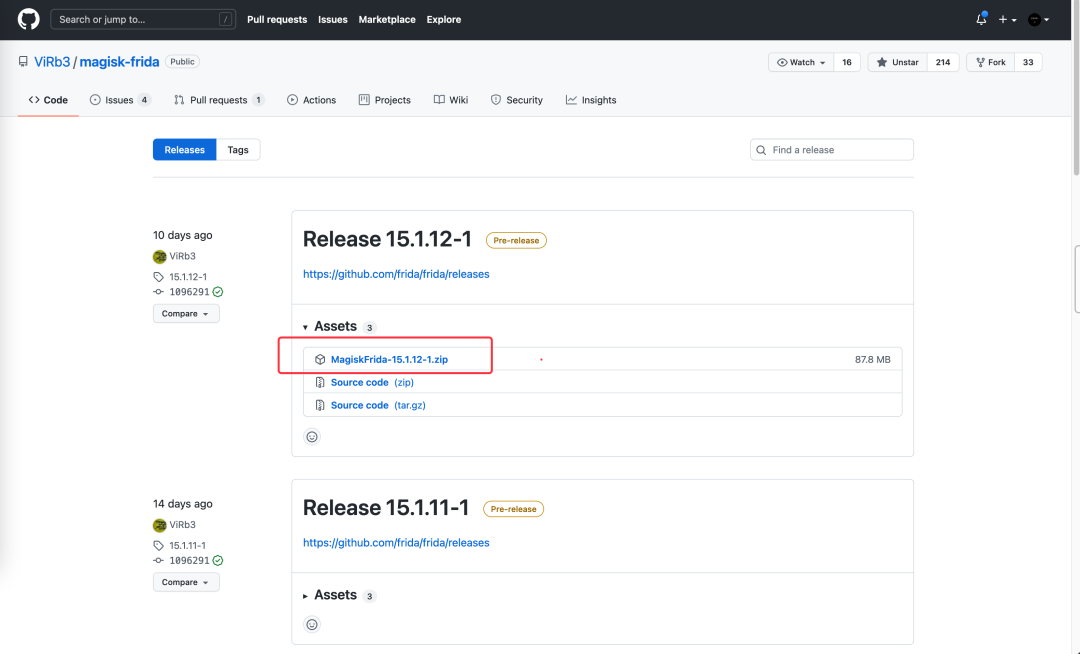The height and width of the screenshot is (654, 1080).
Task: Open commit 1096291 under 15.1.12-1
Action: click(x=189, y=292)
